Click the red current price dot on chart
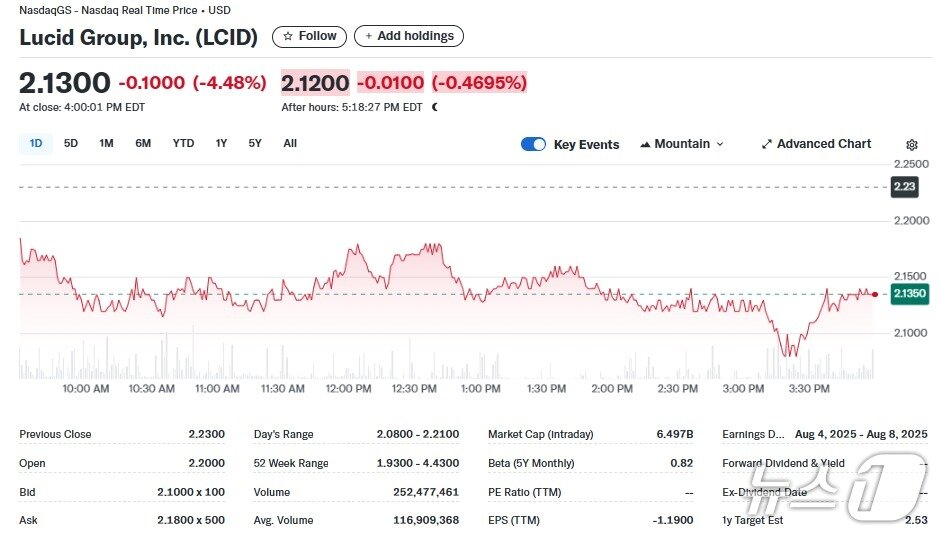Screen dimensions: 940x535 pos(875,294)
